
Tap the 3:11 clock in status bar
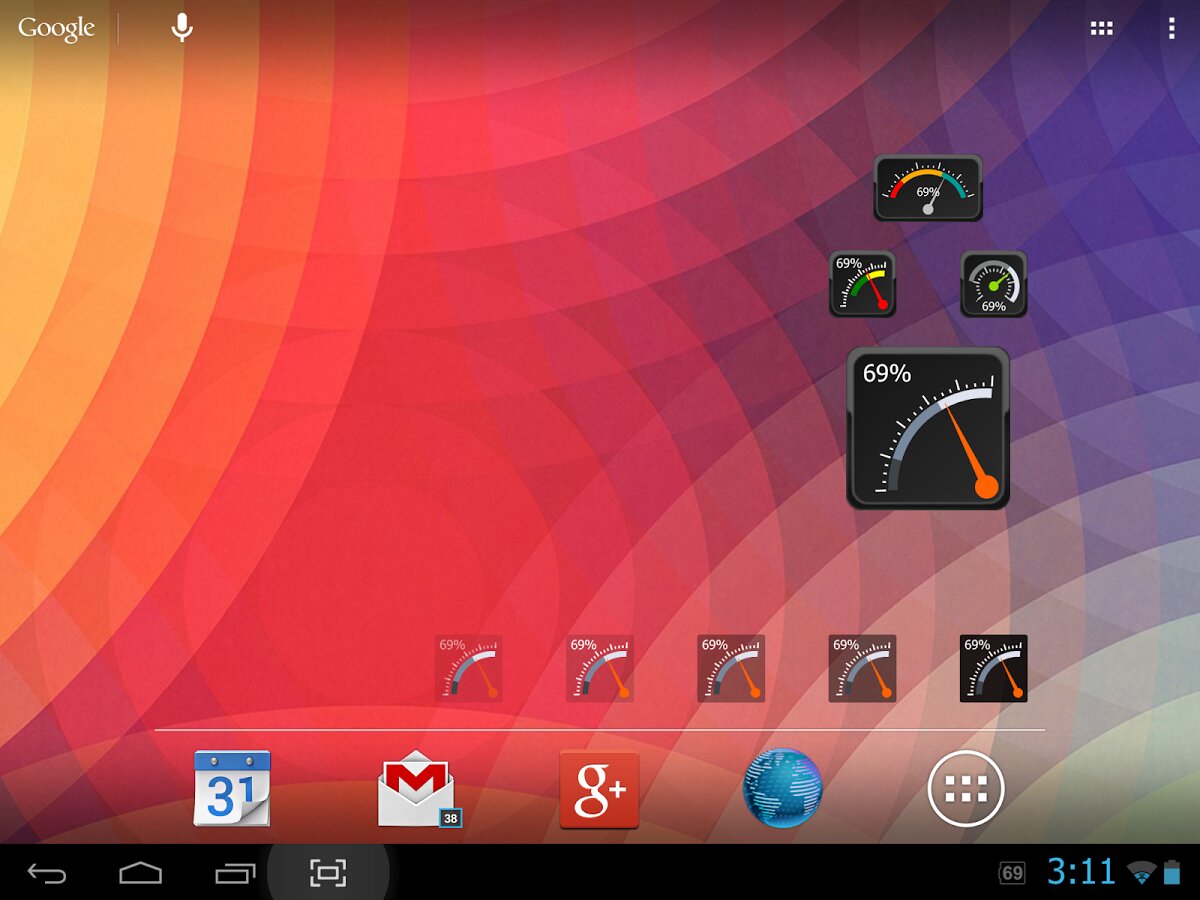[1081, 872]
